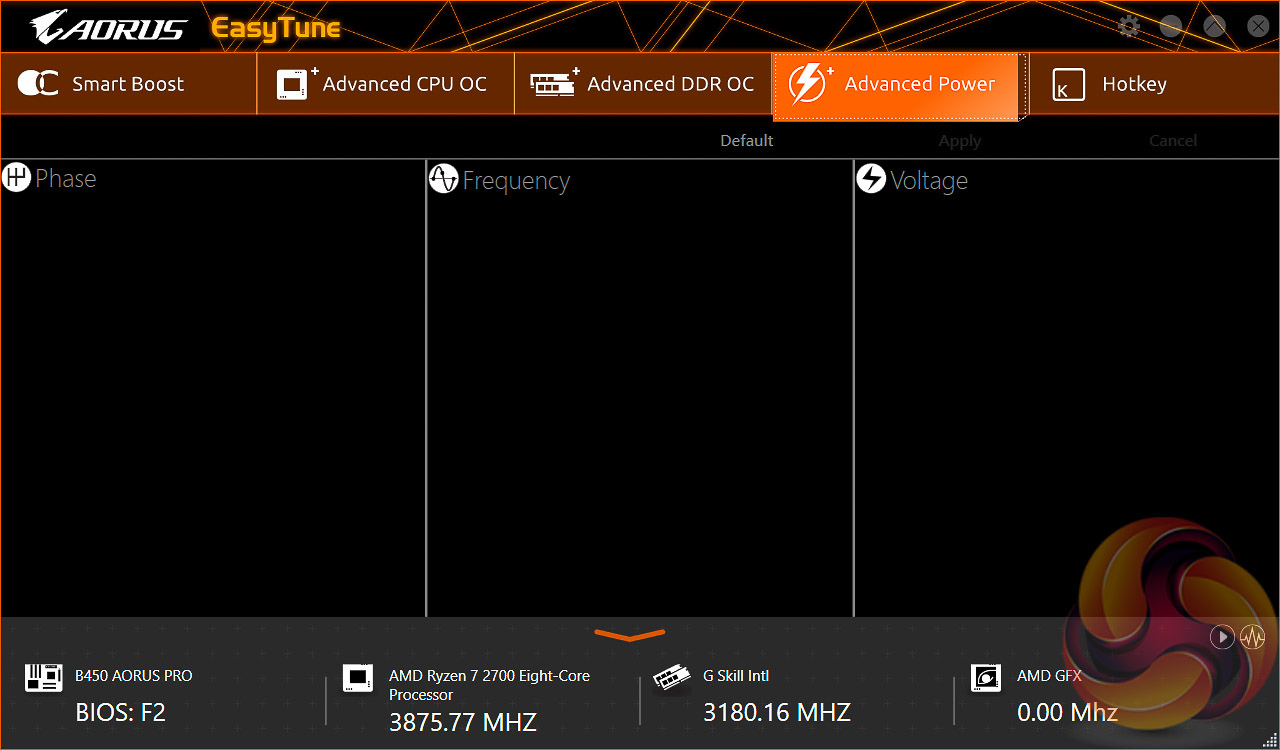
Task: Select the Advanced Power tab
Action: click(x=896, y=86)
